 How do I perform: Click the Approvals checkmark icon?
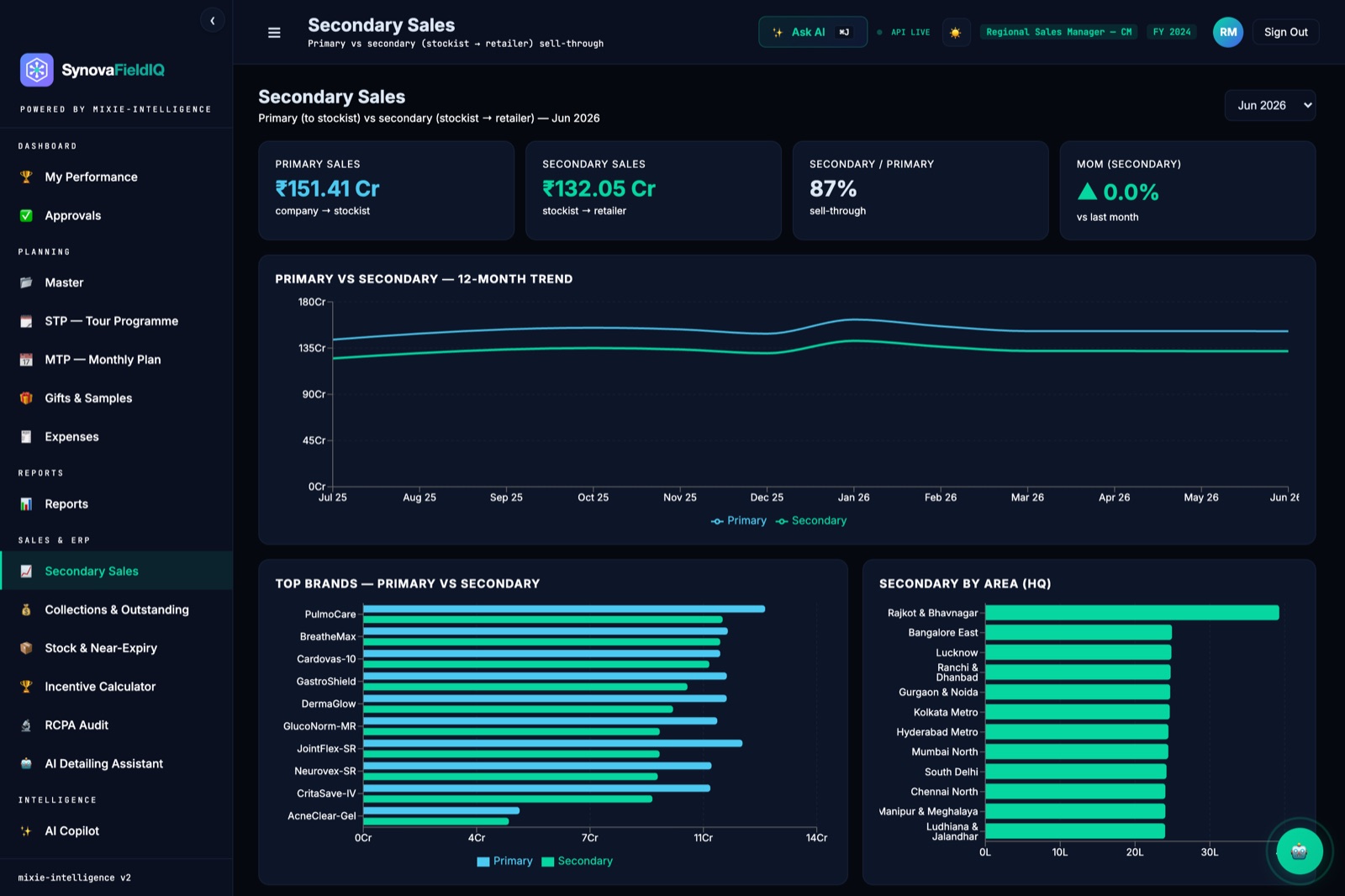[x=26, y=215]
